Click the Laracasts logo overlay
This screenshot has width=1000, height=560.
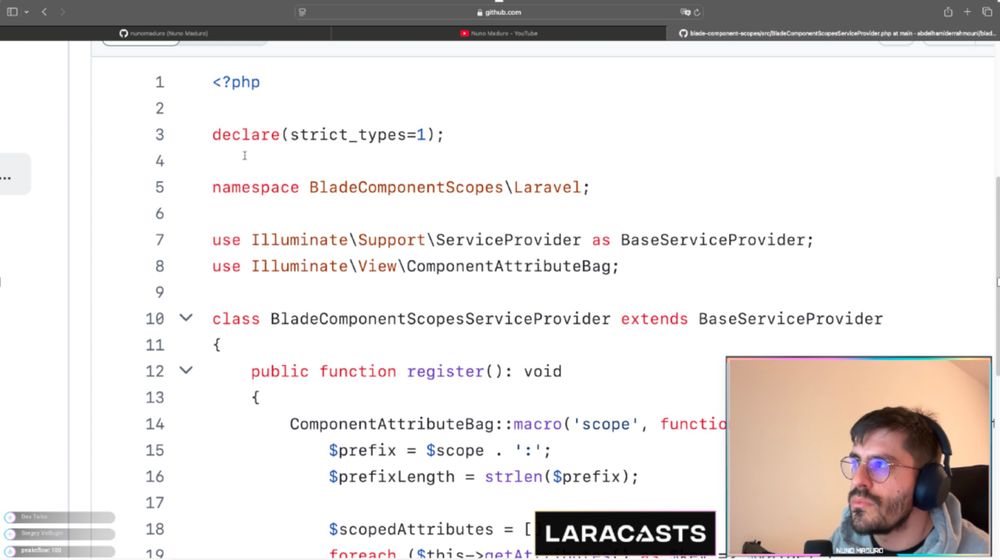coord(625,533)
